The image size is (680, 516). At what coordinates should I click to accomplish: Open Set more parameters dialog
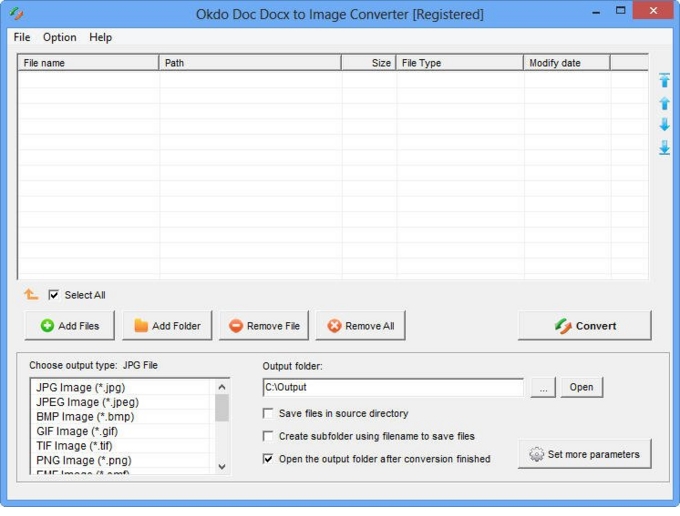[585, 454]
